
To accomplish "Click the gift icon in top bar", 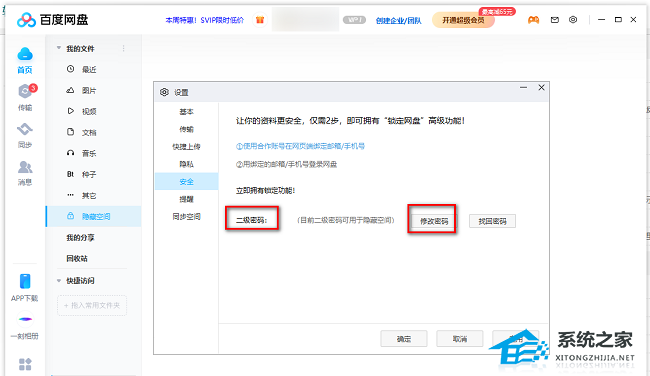I will pyautogui.click(x=260, y=19).
